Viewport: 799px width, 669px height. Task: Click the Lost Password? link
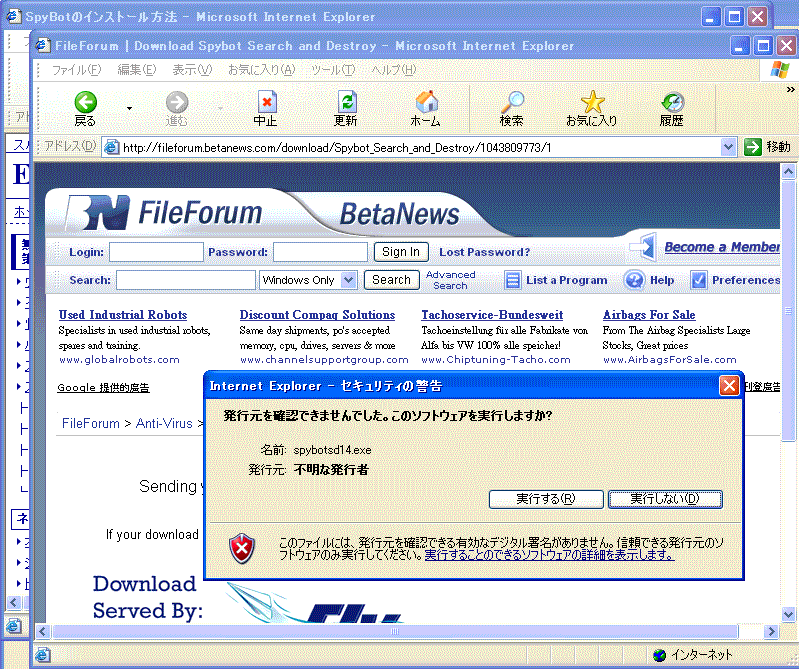485,252
